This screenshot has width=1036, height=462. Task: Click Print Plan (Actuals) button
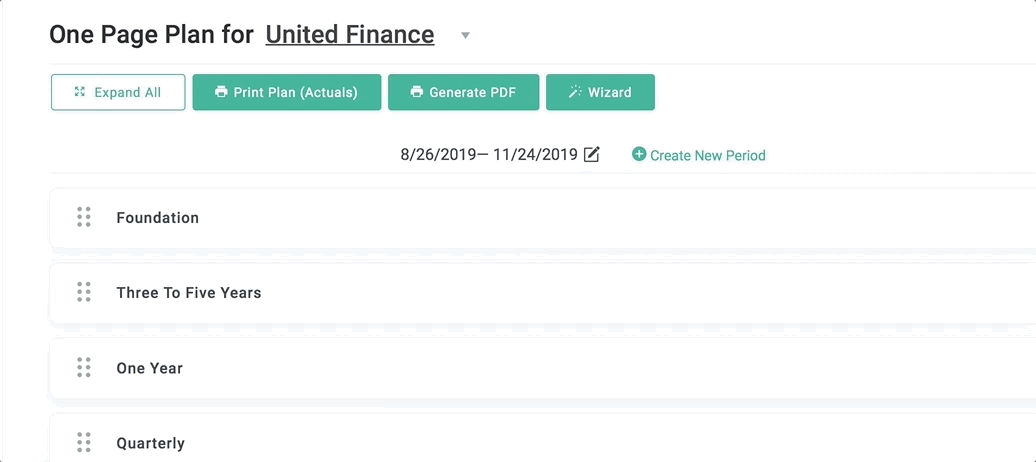pyautogui.click(x=287, y=92)
